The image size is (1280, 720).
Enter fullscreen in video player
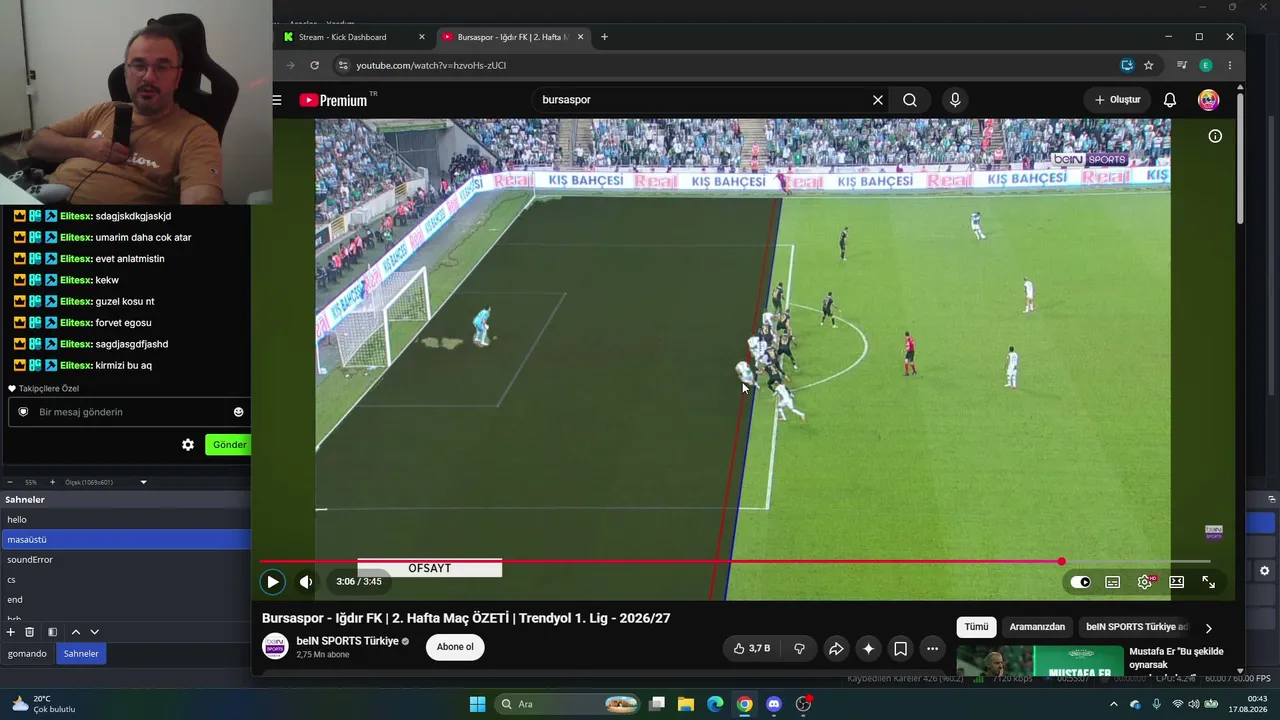(x=1209, y=582)
